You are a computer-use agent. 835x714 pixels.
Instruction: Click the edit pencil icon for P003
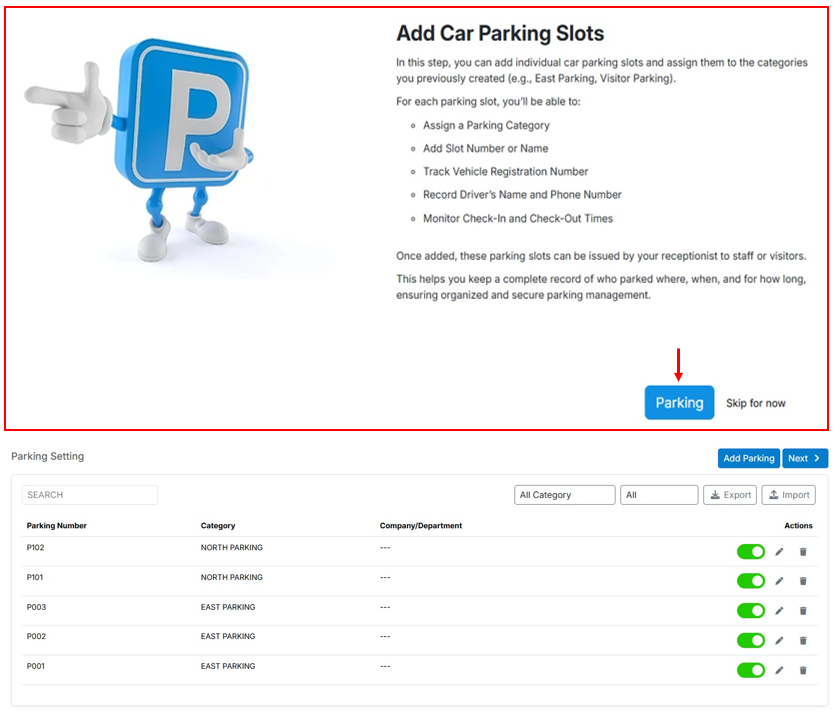[x=779, y=611]
